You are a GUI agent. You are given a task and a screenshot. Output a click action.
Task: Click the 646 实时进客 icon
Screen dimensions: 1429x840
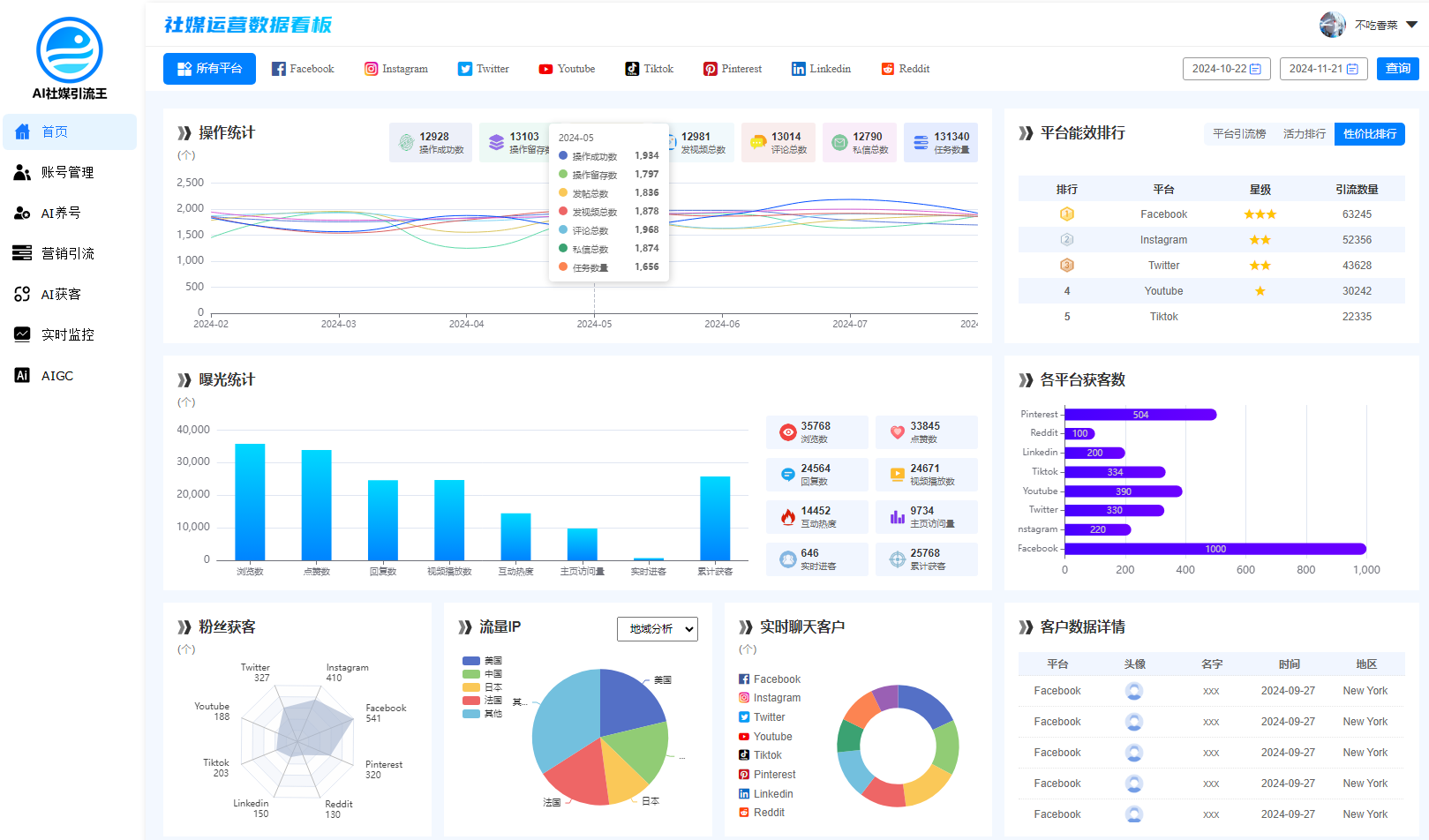(788, 559)
